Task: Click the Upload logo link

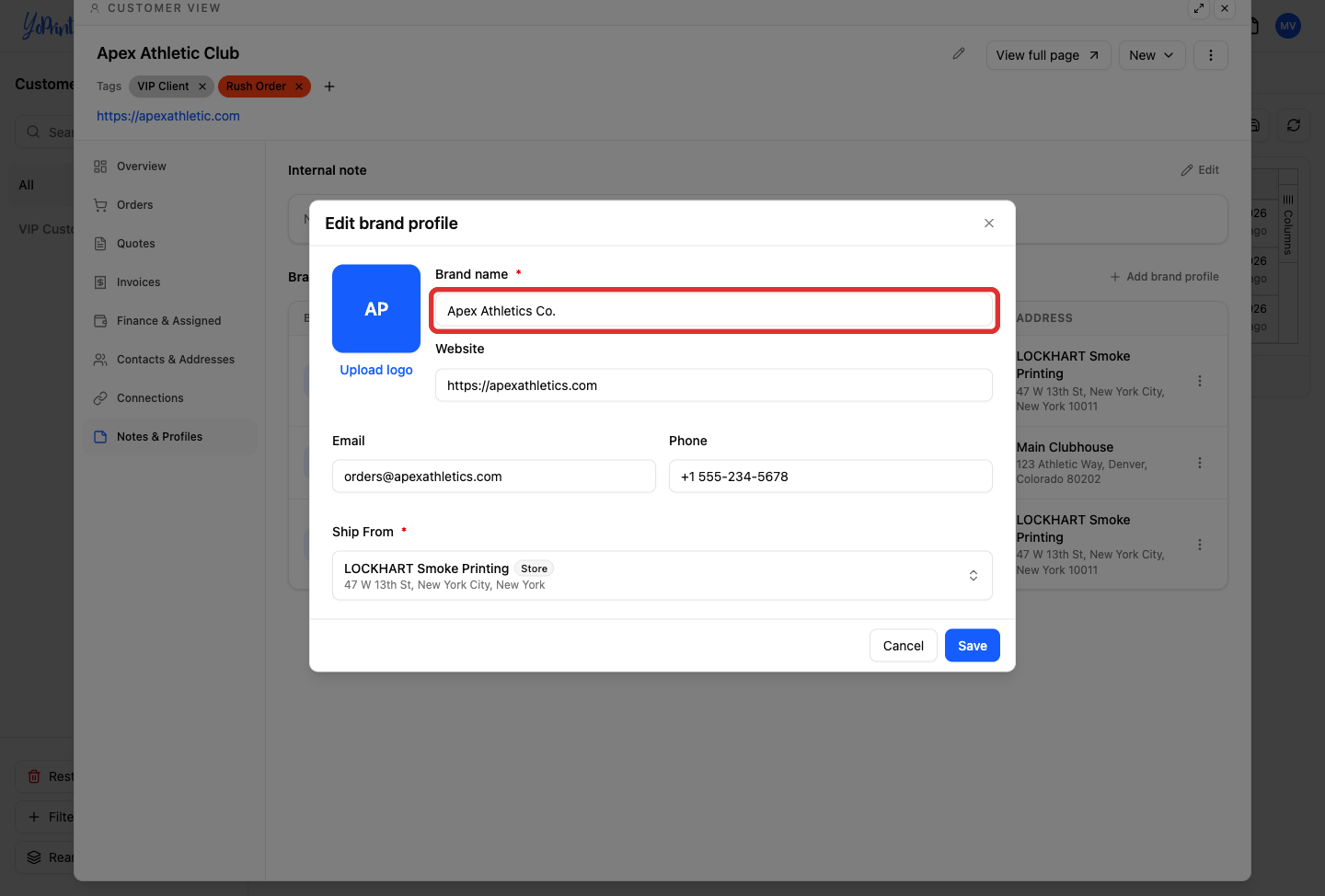Action: tap(376, 370)
